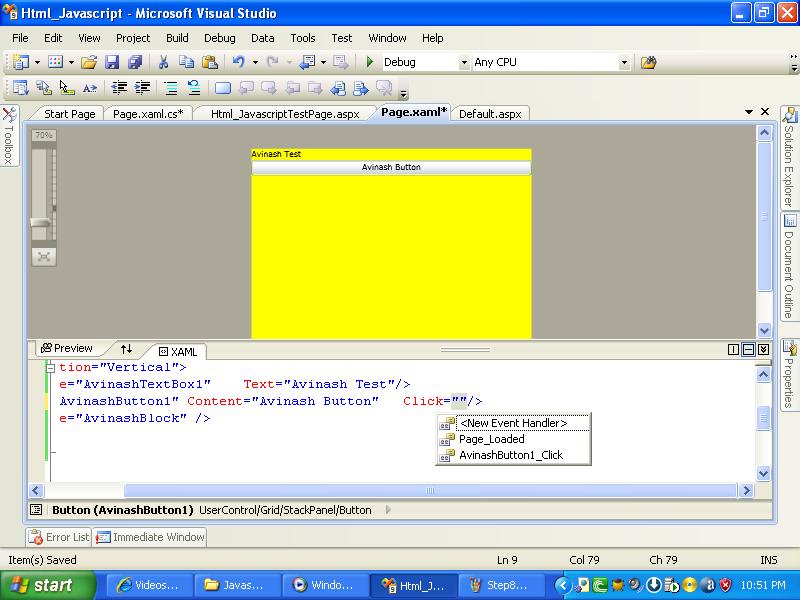Switch to the Default.aspx tab

pos(490,114)
